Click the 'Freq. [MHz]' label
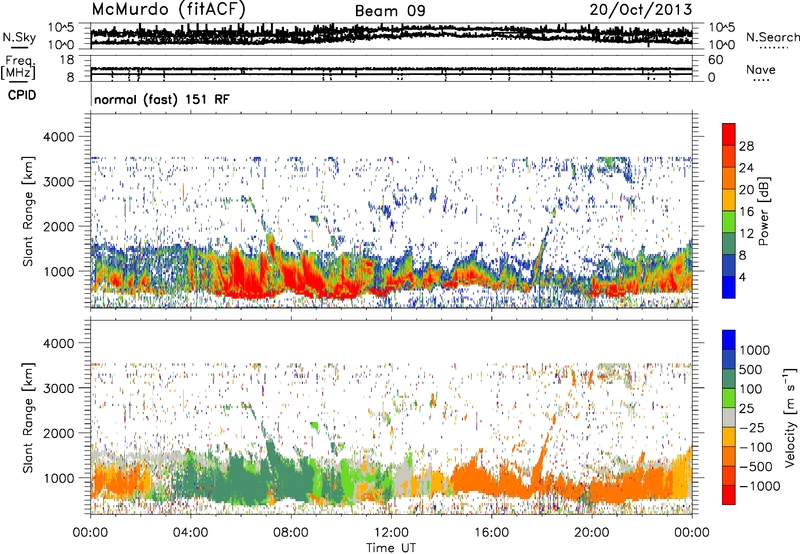This screenshot has height=554, width=800. tap(19, 68)
